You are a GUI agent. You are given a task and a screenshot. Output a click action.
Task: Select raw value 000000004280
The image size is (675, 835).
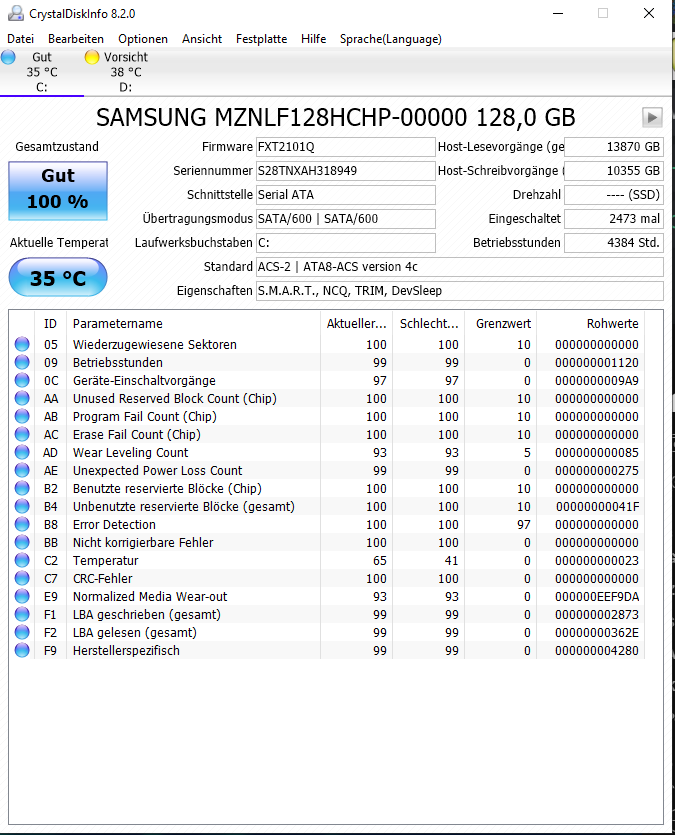597,651
